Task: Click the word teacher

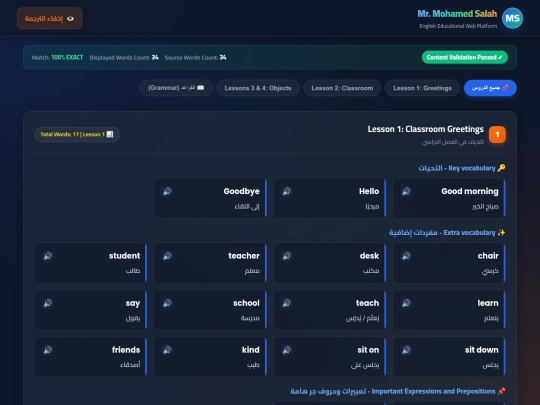Action: (244, 256)
